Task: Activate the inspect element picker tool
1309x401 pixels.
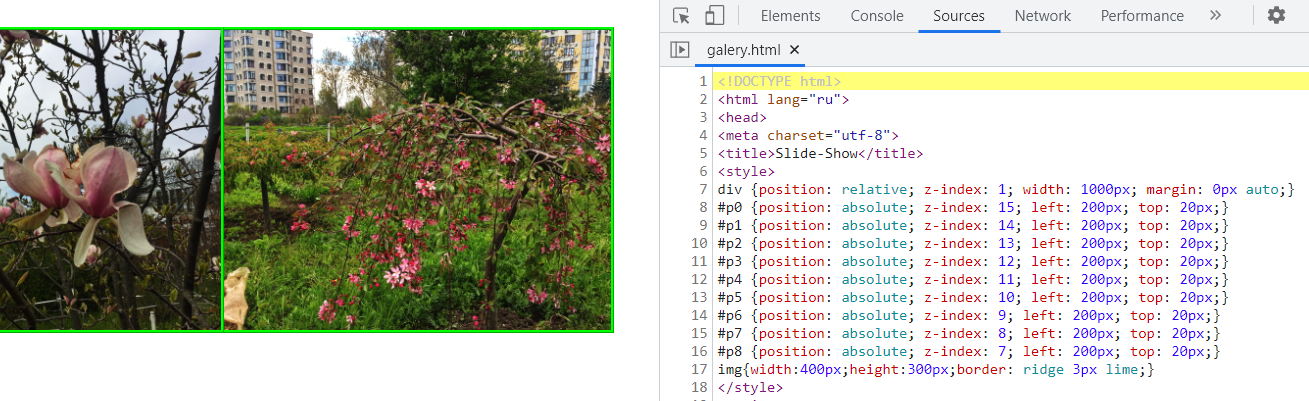Action: point(682,16)
